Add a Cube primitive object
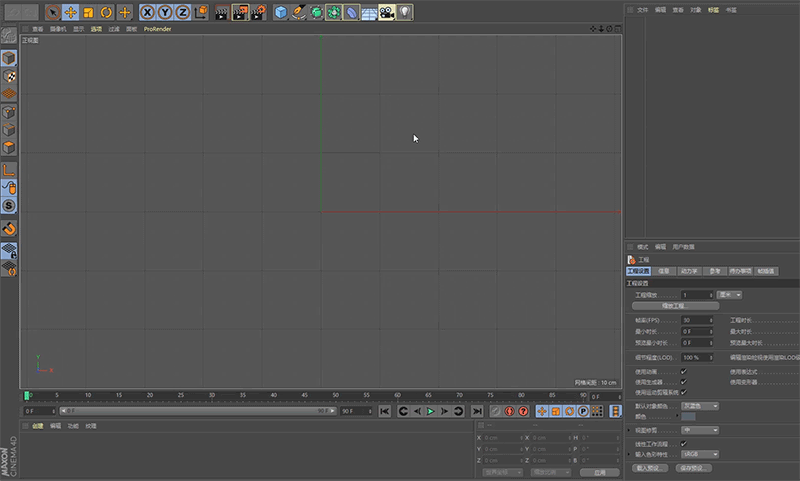Screen dimensions: 800x481 (x=281, y=12)
